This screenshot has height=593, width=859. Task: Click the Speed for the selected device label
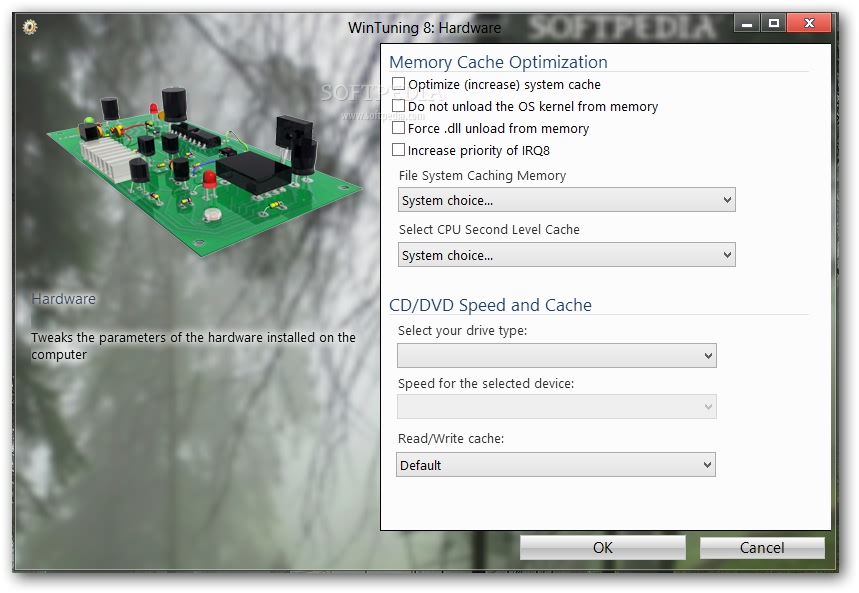pyautogui.click(x=486, y=383)
